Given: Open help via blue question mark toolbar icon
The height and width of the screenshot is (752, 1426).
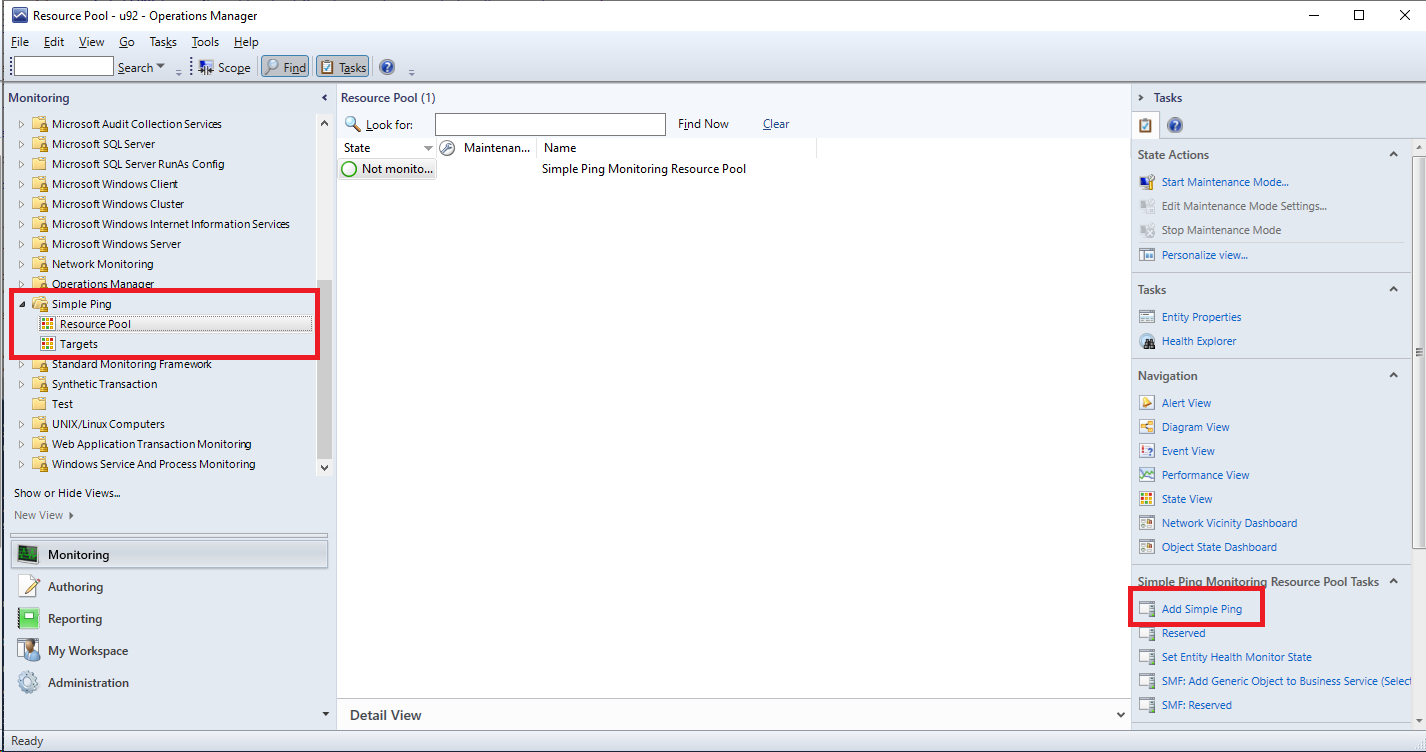Looking at the screenshot, I should (x=387, y=67).
